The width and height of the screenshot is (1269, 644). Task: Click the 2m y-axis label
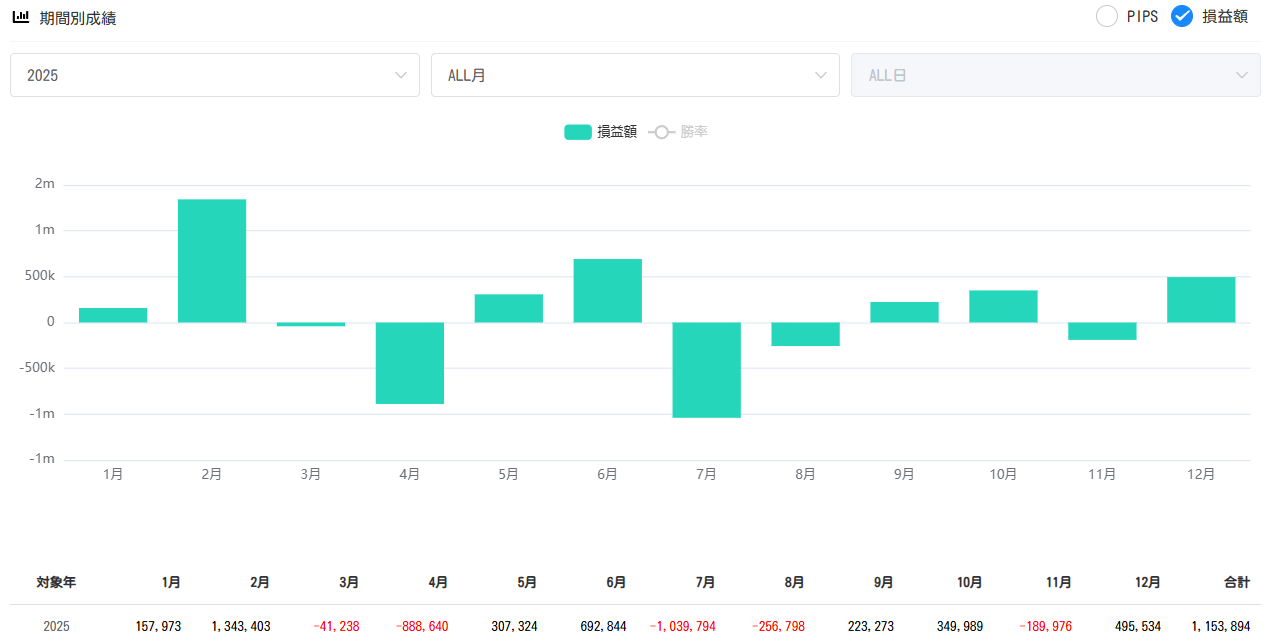(45, 184)
